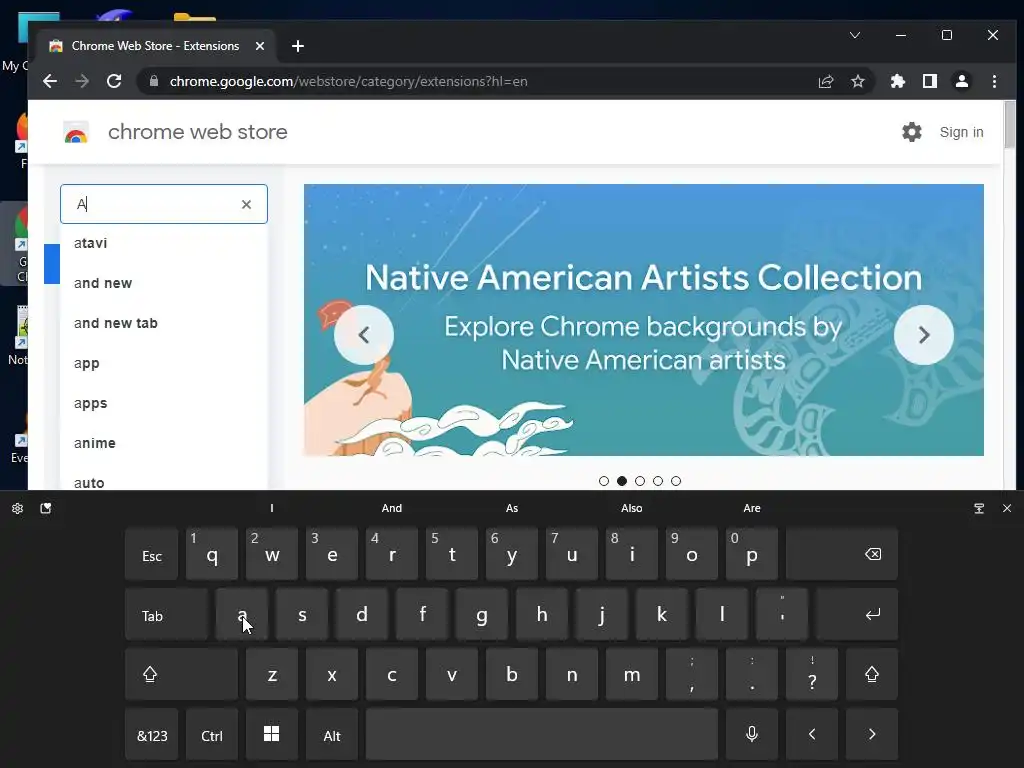Image resolution: width=1024 pixels, height=768 pixels.
Task: Open Web Store settings gear
Action: point(912,132)
